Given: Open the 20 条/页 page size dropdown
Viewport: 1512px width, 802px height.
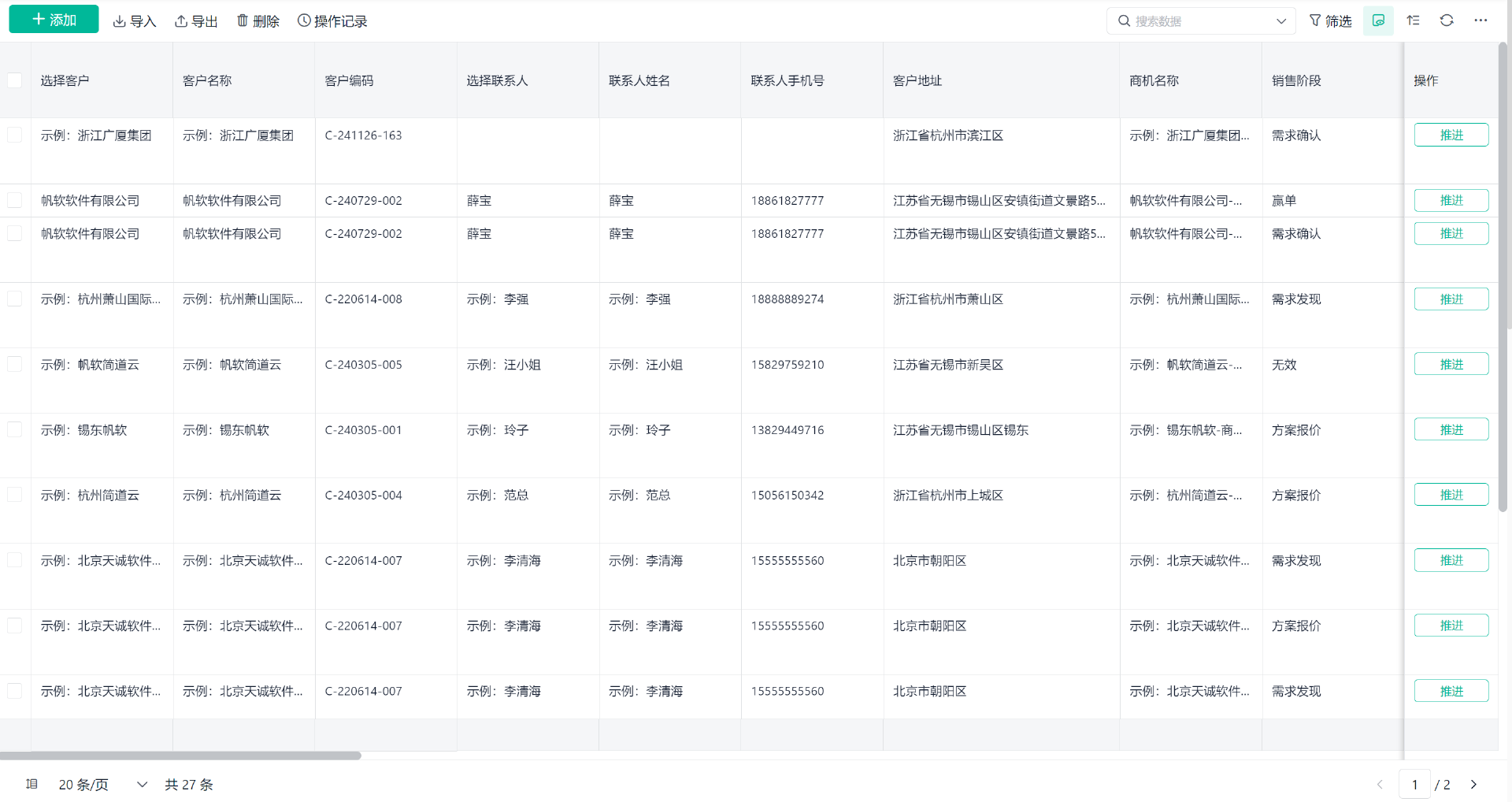Looking at the screenshot, I should (102, 785).
